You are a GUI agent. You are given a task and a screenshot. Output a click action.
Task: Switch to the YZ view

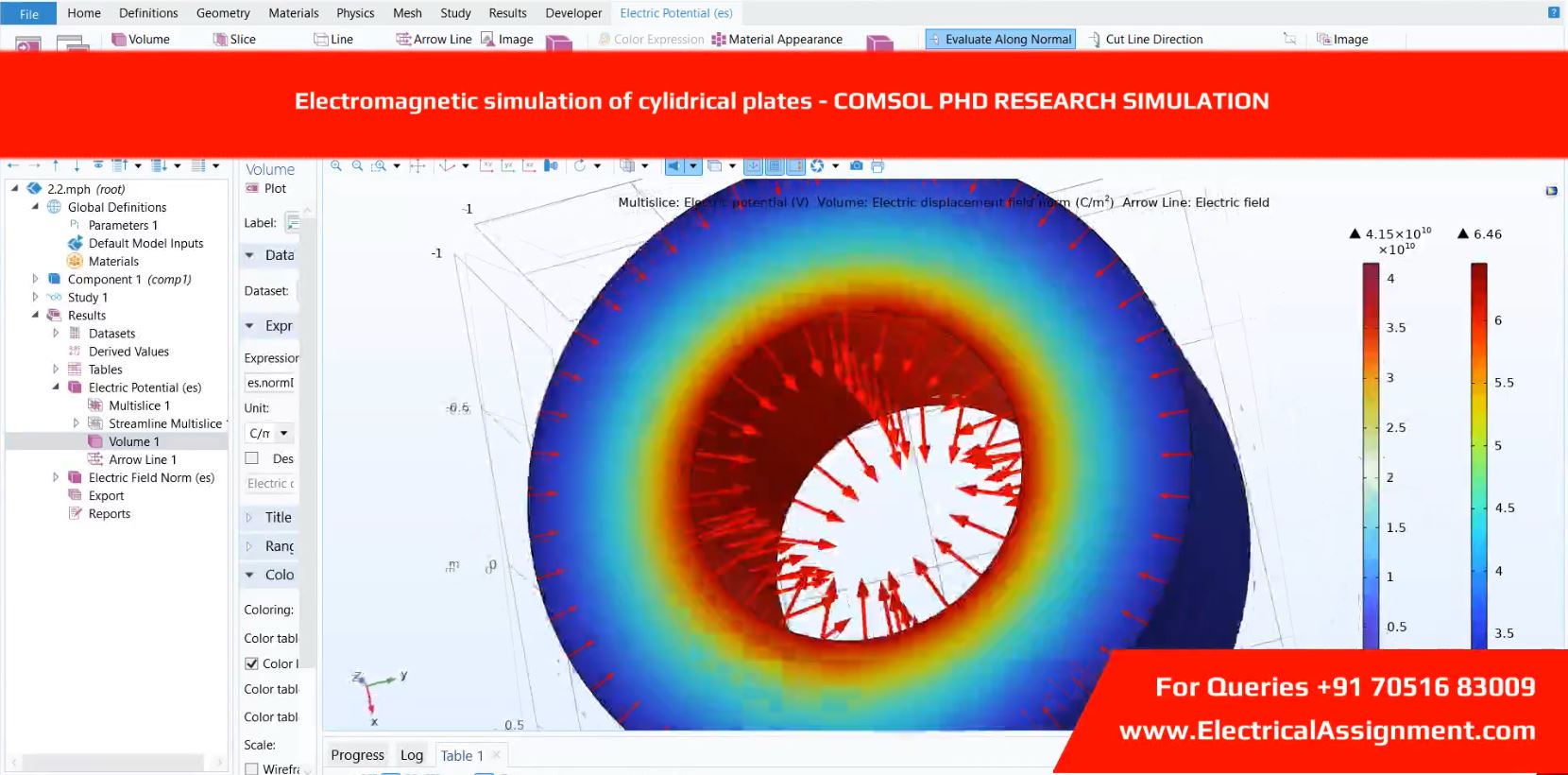point(508,165)
